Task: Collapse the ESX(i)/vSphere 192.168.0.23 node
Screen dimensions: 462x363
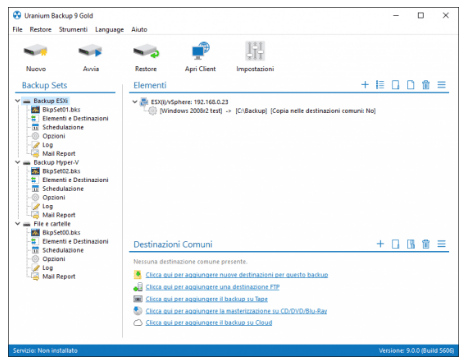Action: click(x=135, y=102)
